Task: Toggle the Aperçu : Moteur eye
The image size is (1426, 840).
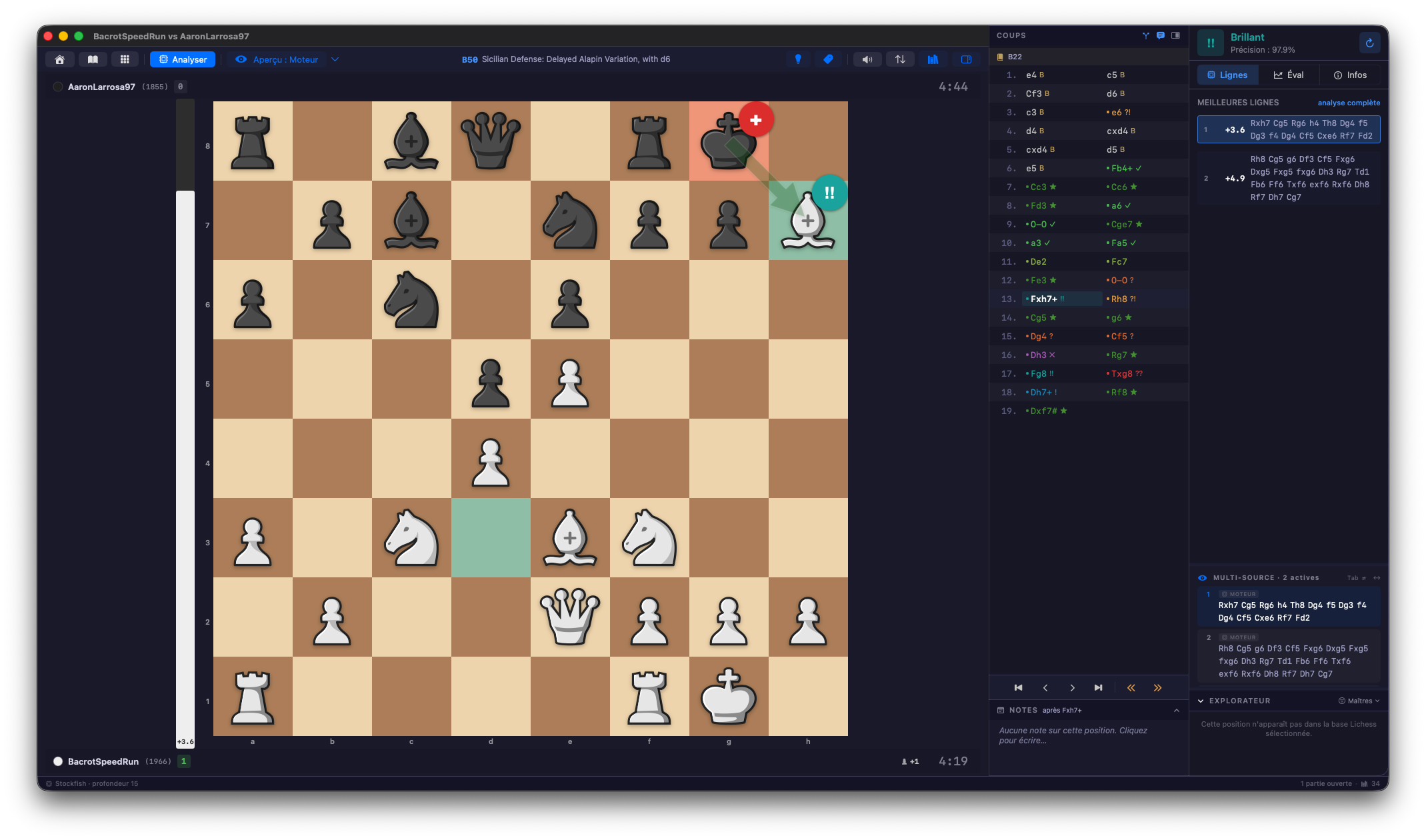Action: (x=241, y=59)
